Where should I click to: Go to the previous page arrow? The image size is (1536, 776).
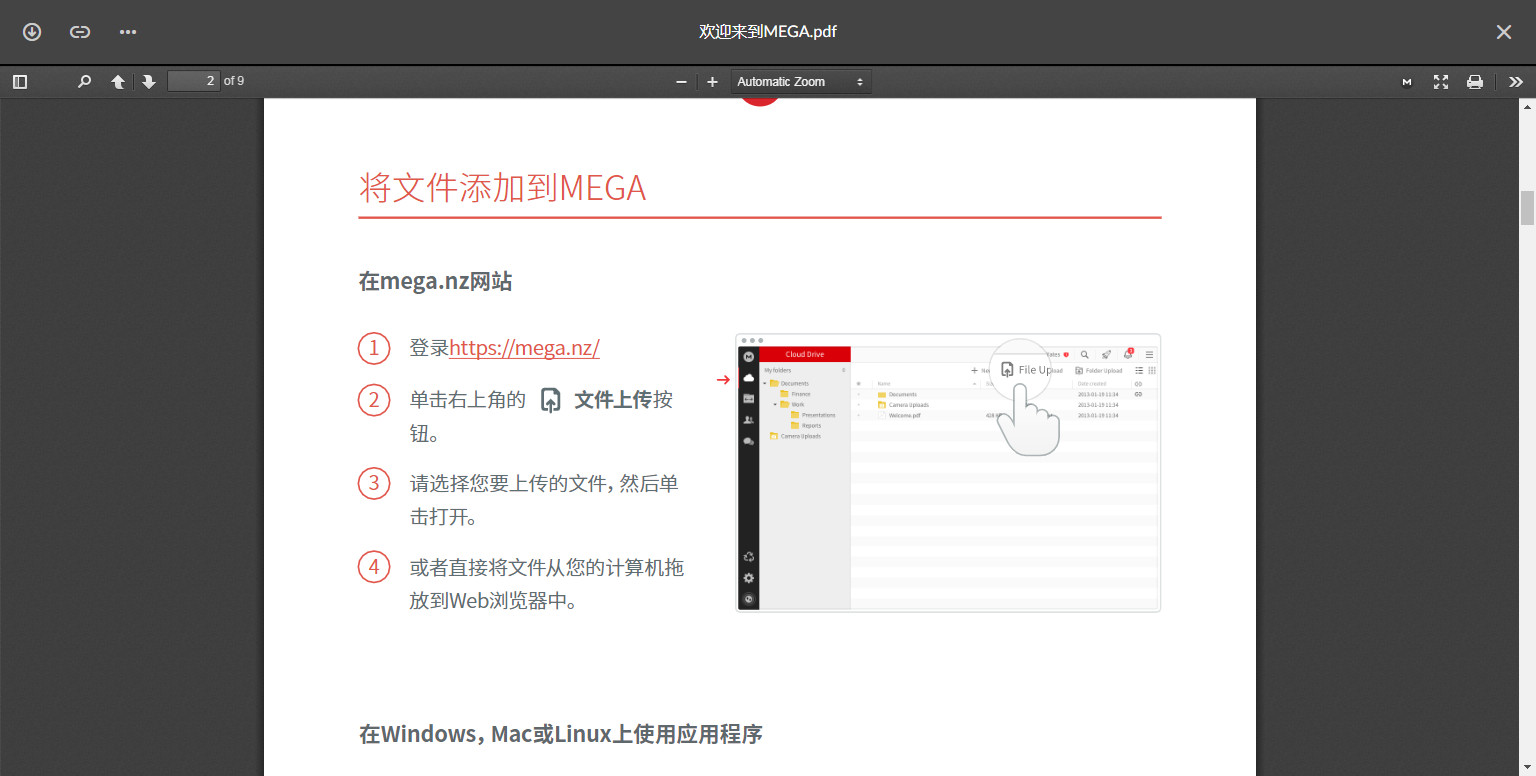coord(118,82)
